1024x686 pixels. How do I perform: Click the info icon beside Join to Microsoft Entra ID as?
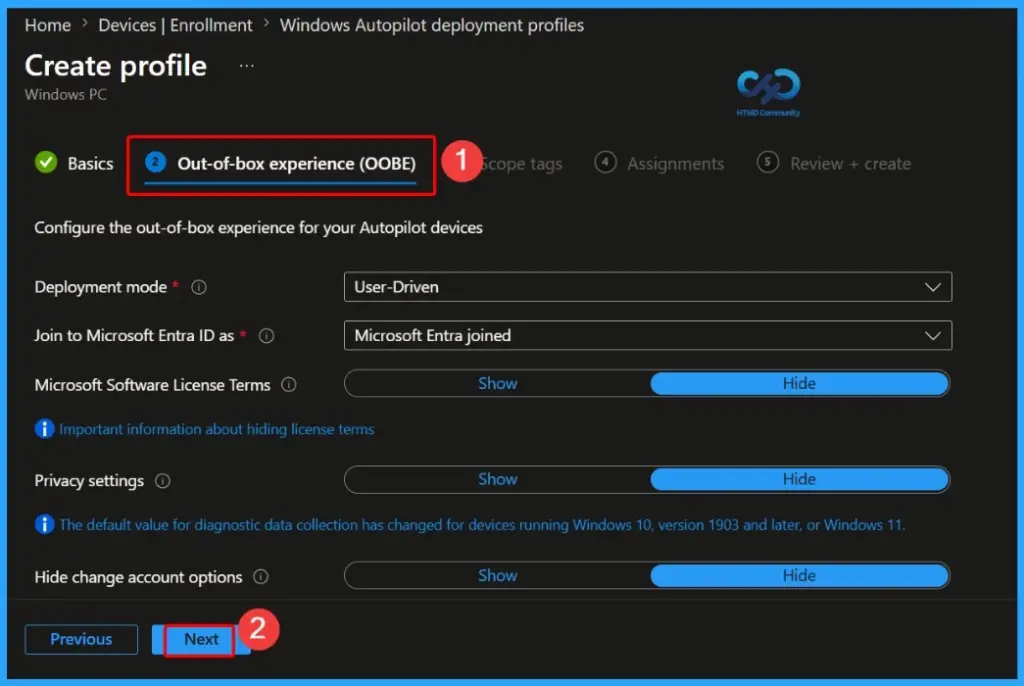coord(266,336)
